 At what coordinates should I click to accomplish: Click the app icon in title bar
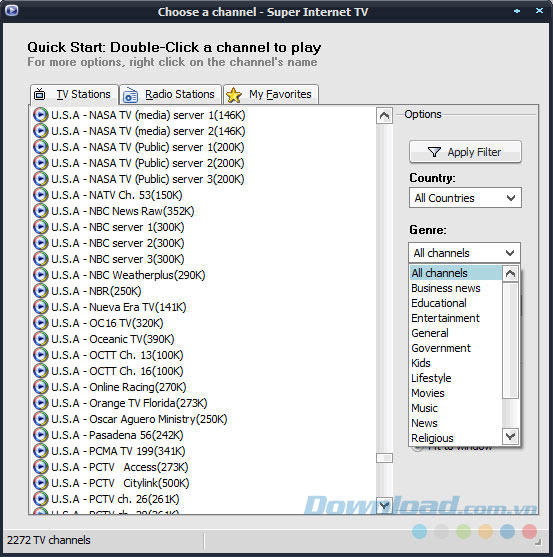click(11, 10)
